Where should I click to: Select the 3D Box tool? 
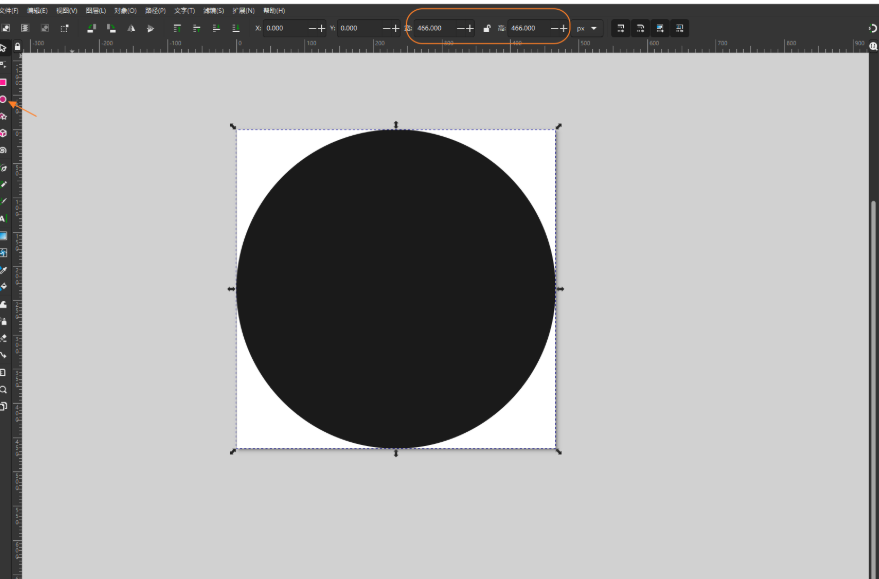coord(3,133)
